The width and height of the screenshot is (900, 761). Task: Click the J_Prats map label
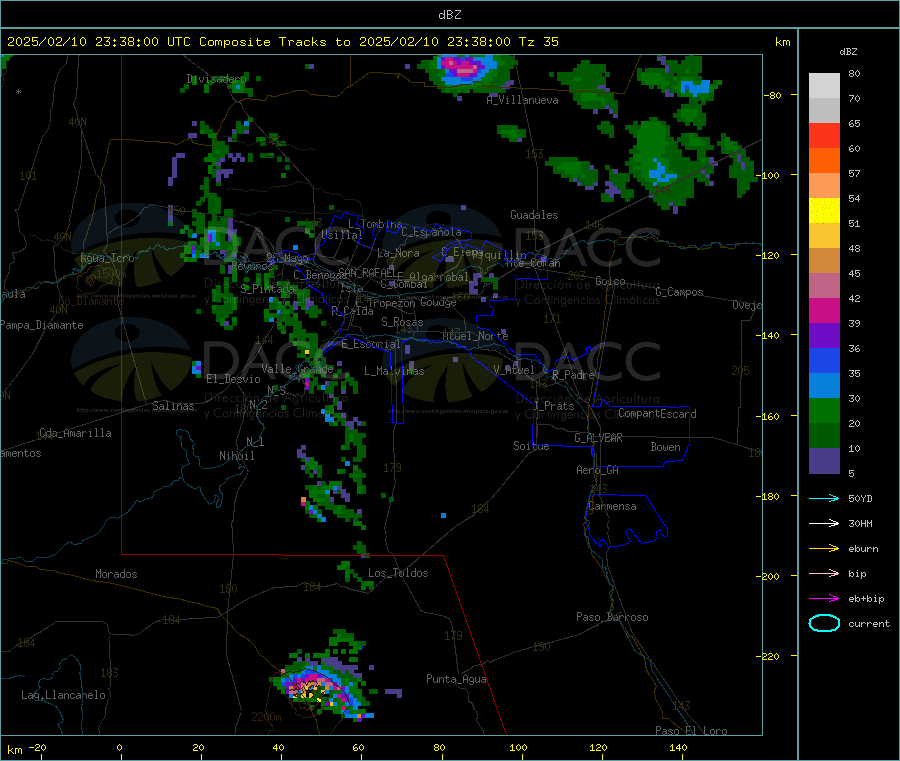tap(553, 406)
